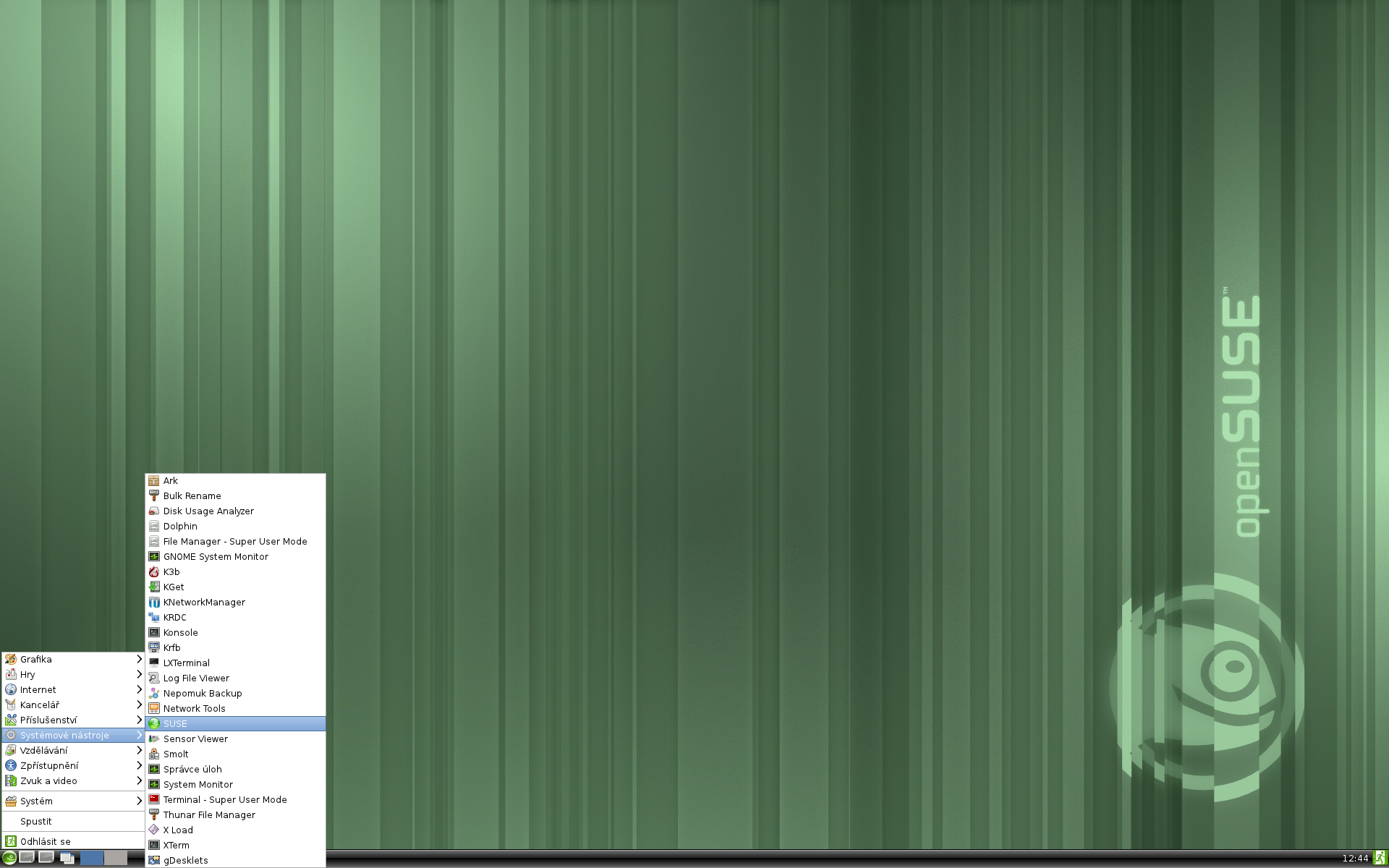Click the KRDC remote desktop icon
The image size is (1389, 868).
[x=153, y=617]
